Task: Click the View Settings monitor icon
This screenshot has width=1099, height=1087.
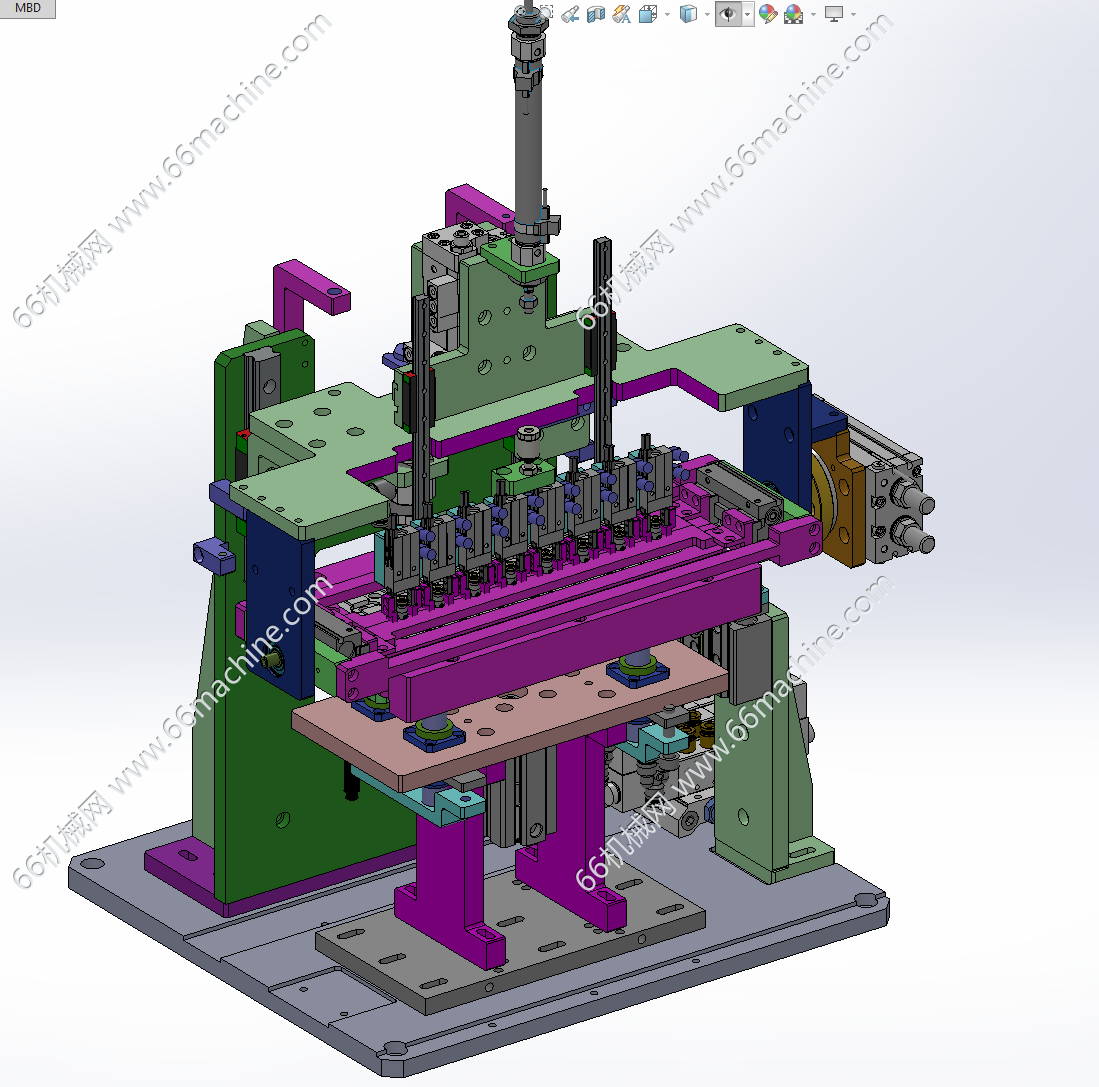Action: coord(833,14)
